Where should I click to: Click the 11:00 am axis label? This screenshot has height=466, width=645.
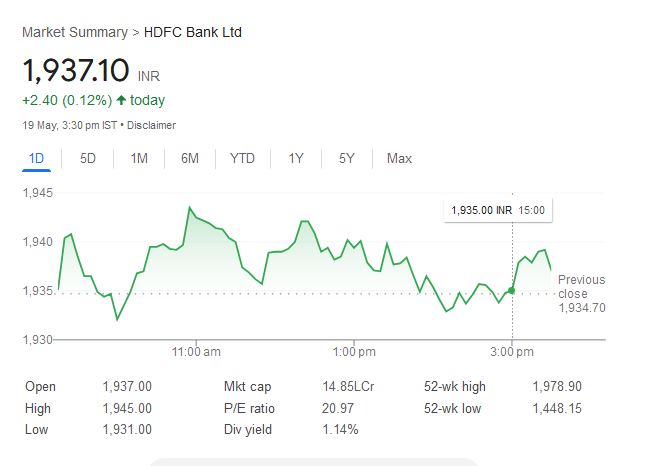point(196,352)
